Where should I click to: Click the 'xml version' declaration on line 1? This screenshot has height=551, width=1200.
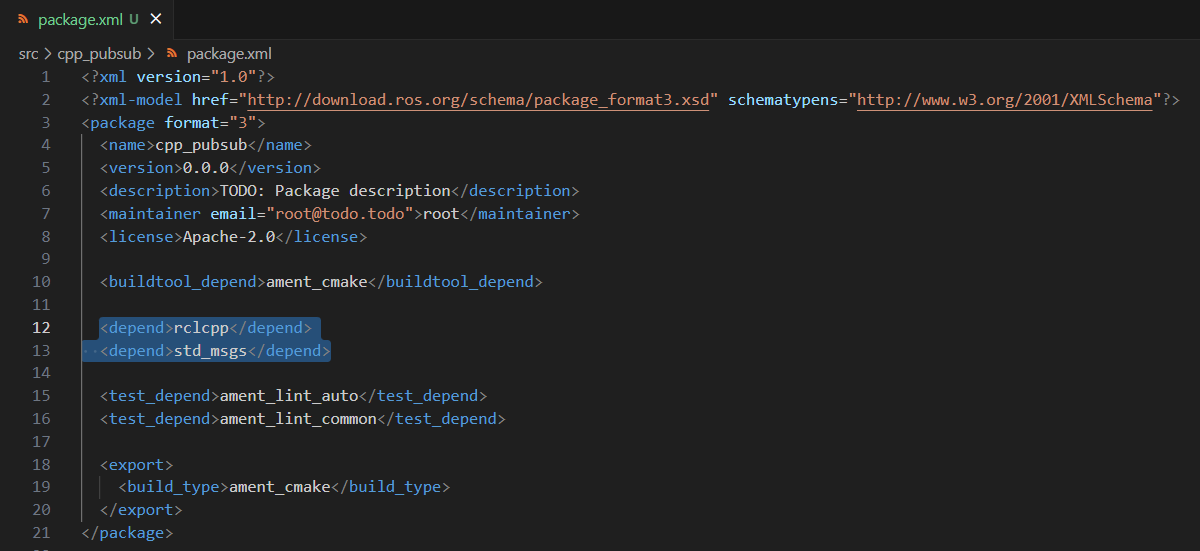point(178,77)
